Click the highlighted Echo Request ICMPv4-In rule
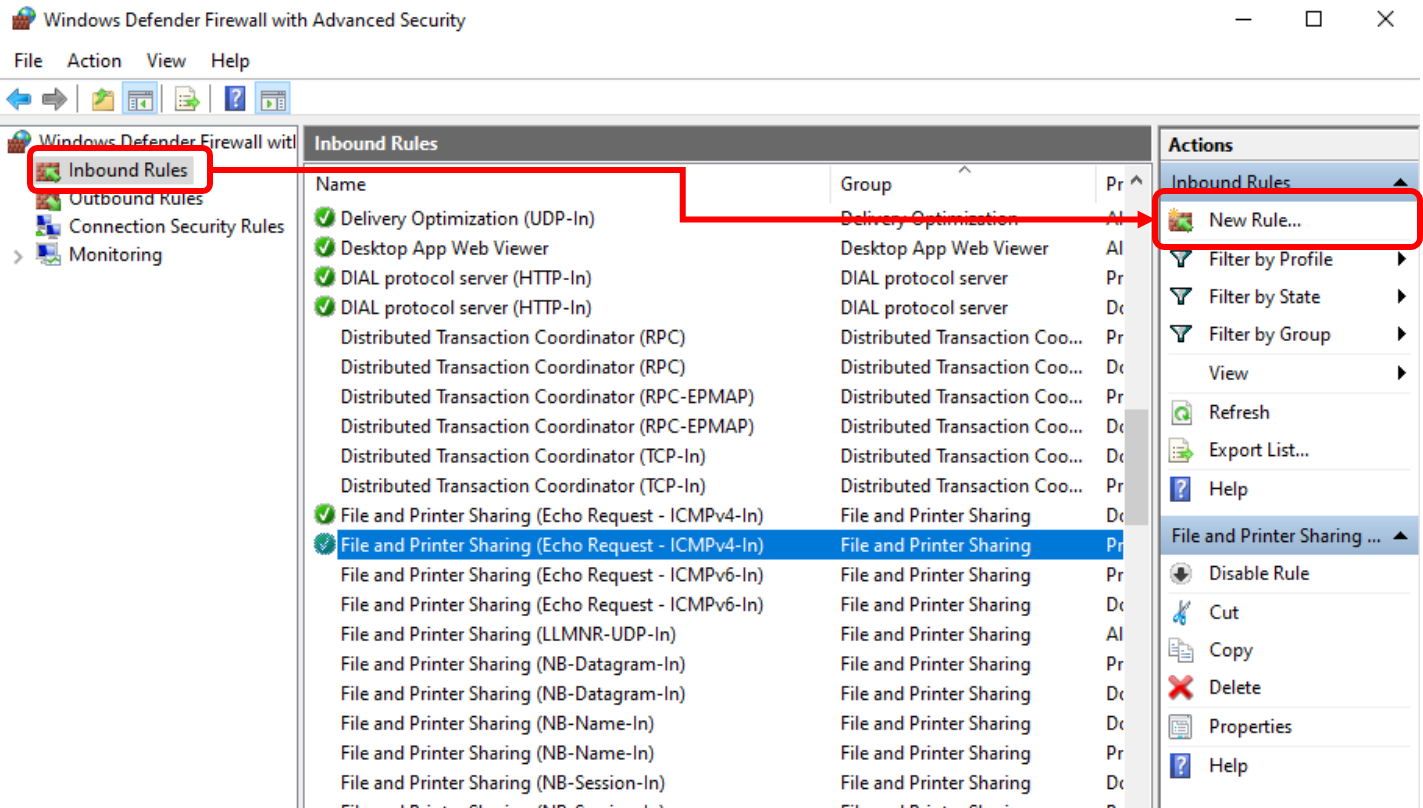Screen dimensions: 1423x808 552,545
